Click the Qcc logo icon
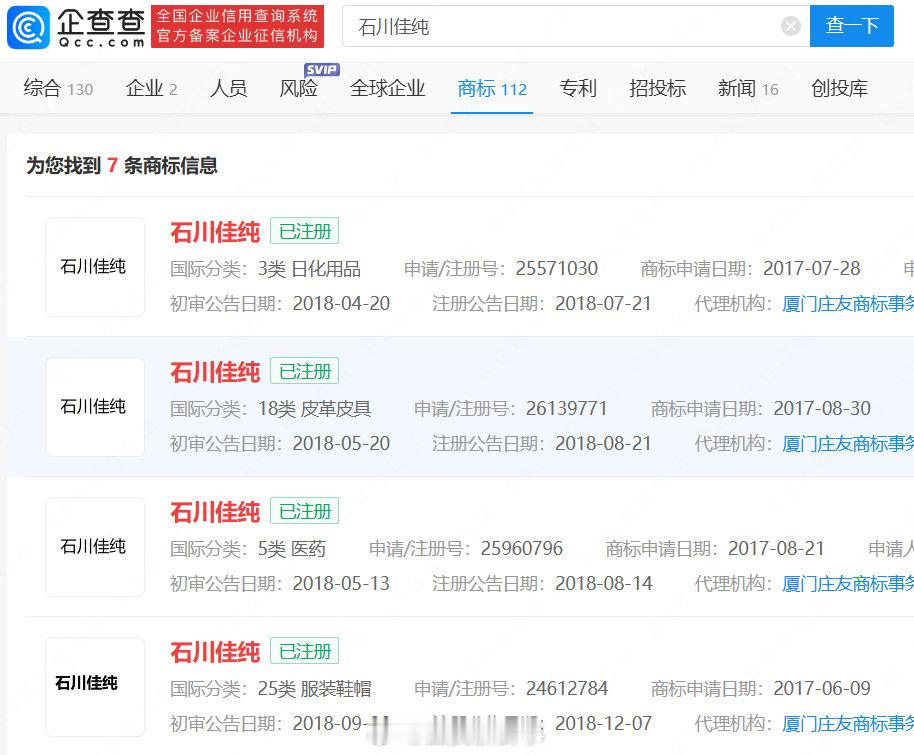The width and height of the screenshot is (914, 755). pos(28,27)
